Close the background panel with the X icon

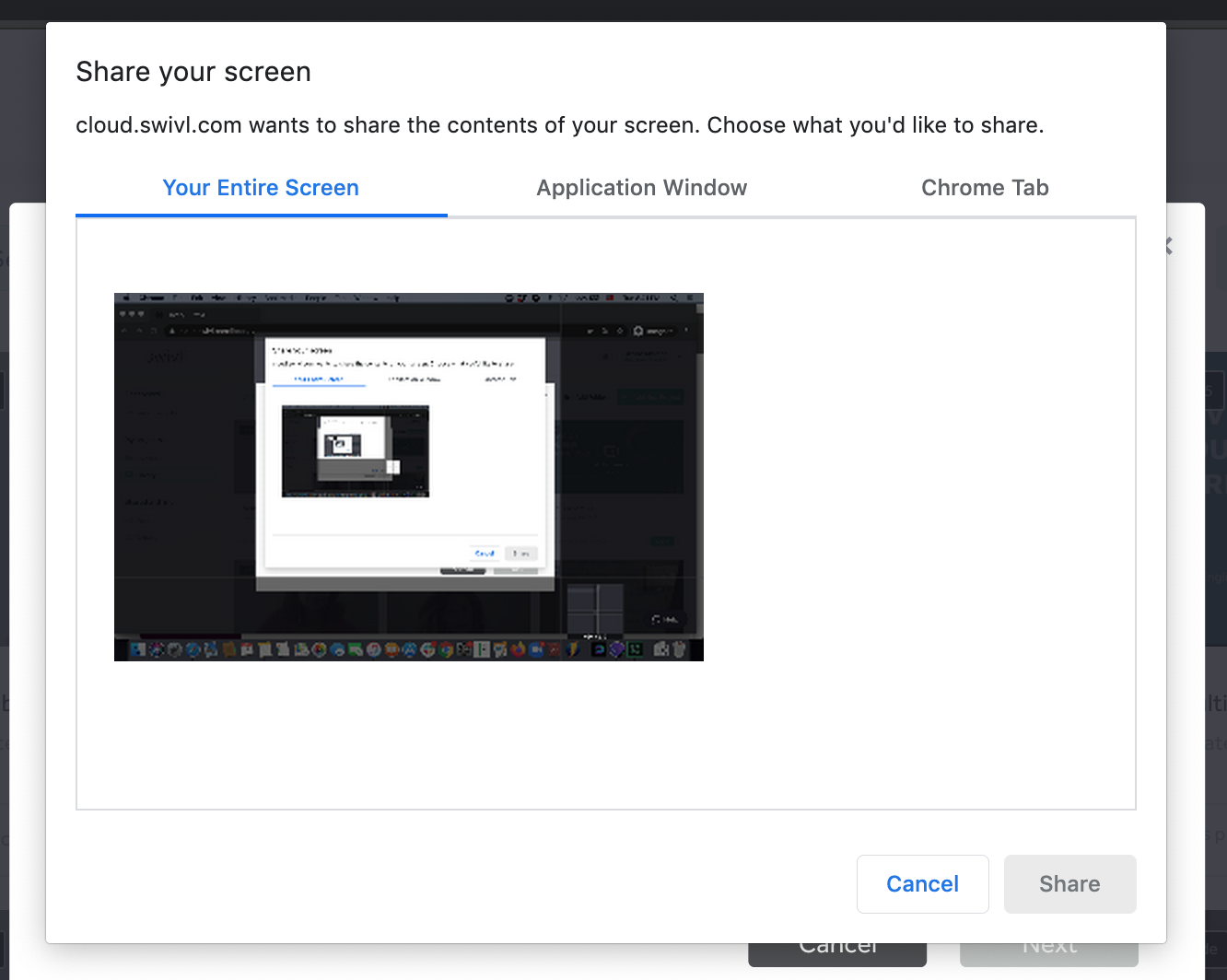1169,246
